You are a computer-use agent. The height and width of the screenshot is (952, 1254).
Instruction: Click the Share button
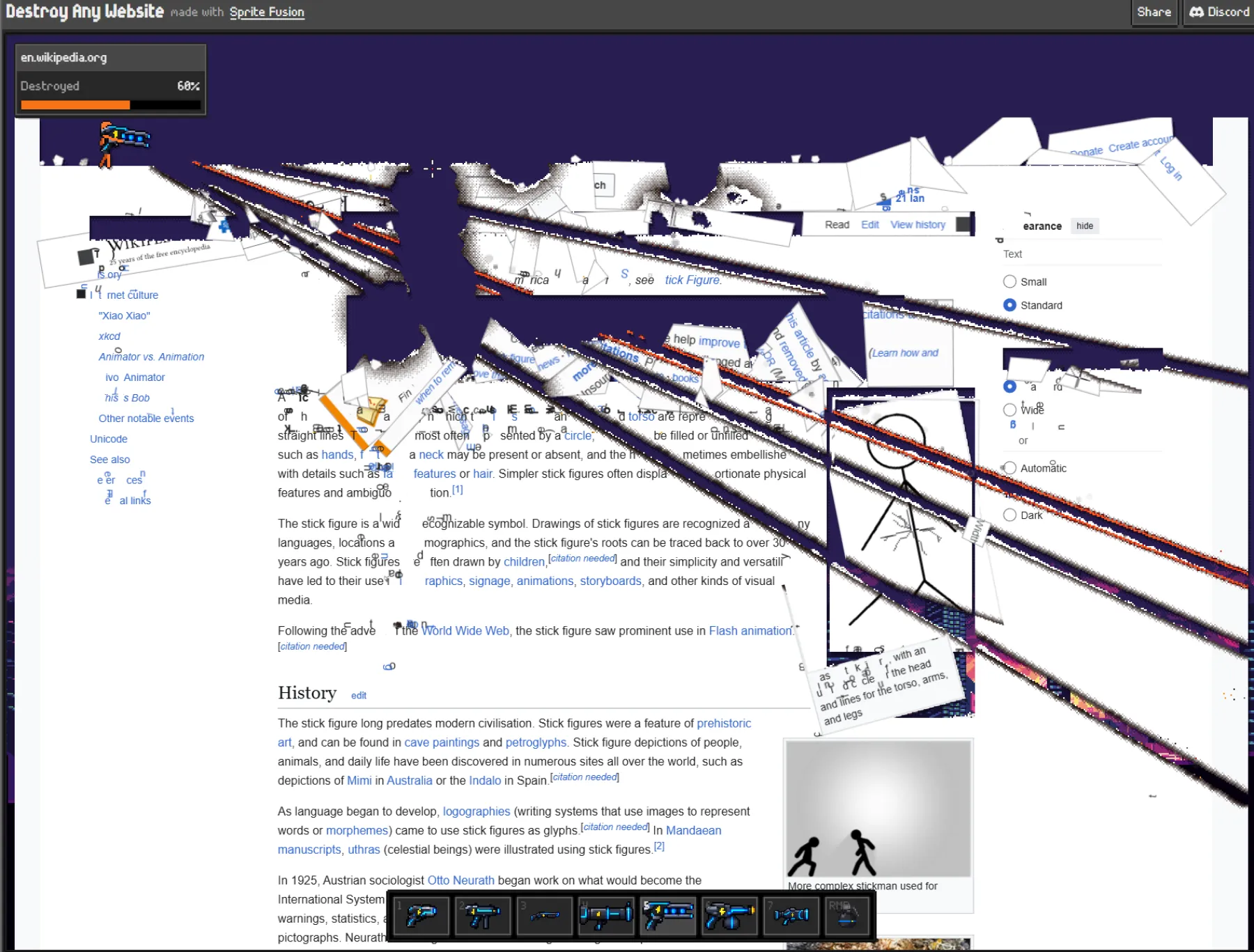coord(1154,12)
